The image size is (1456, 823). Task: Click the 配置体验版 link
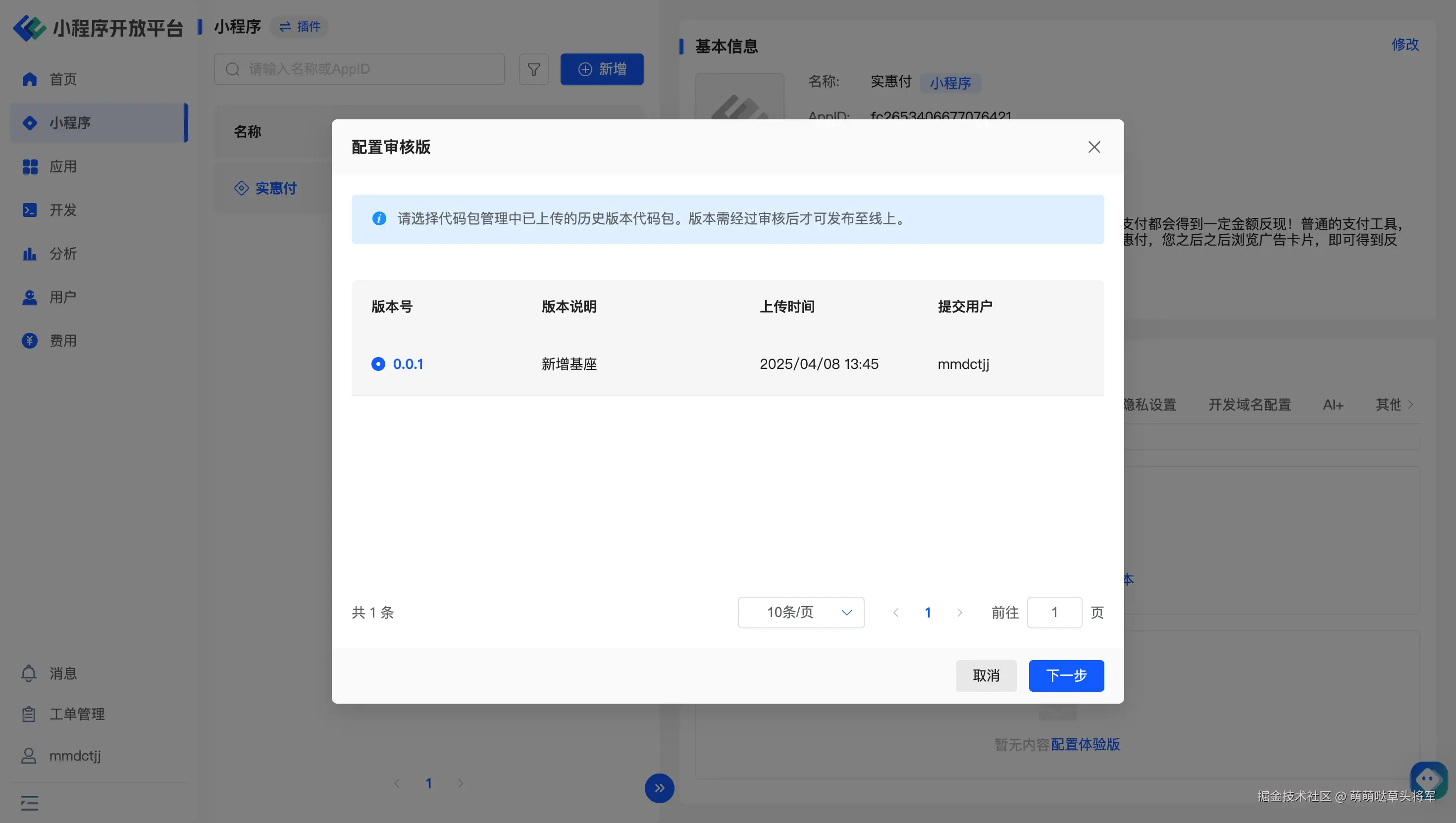coord(1086,744)
